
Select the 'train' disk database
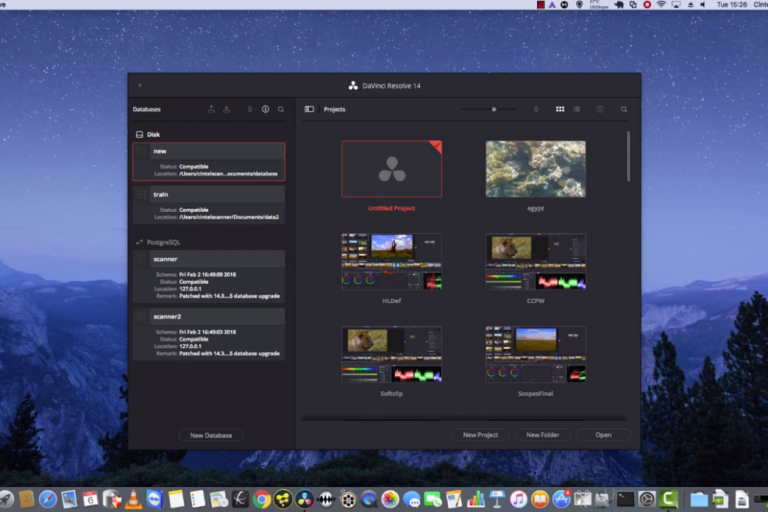pyautogui.click(x=209, y=205)
